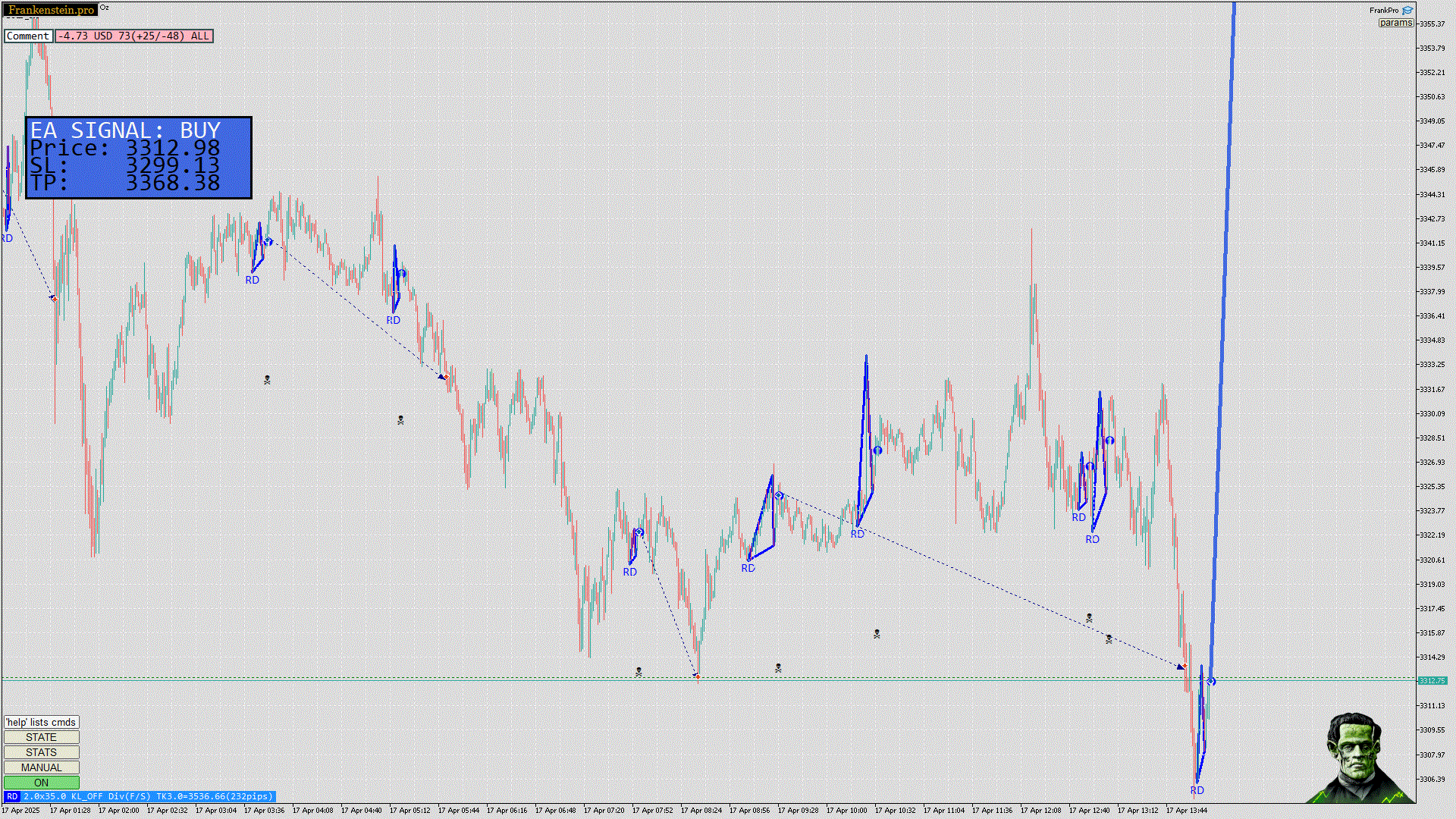Click the KL_OFF Div(F/S) strategy status bar
Image resolution: width=1456 pixels, height=819 pixels.
(x=148, y=796)
